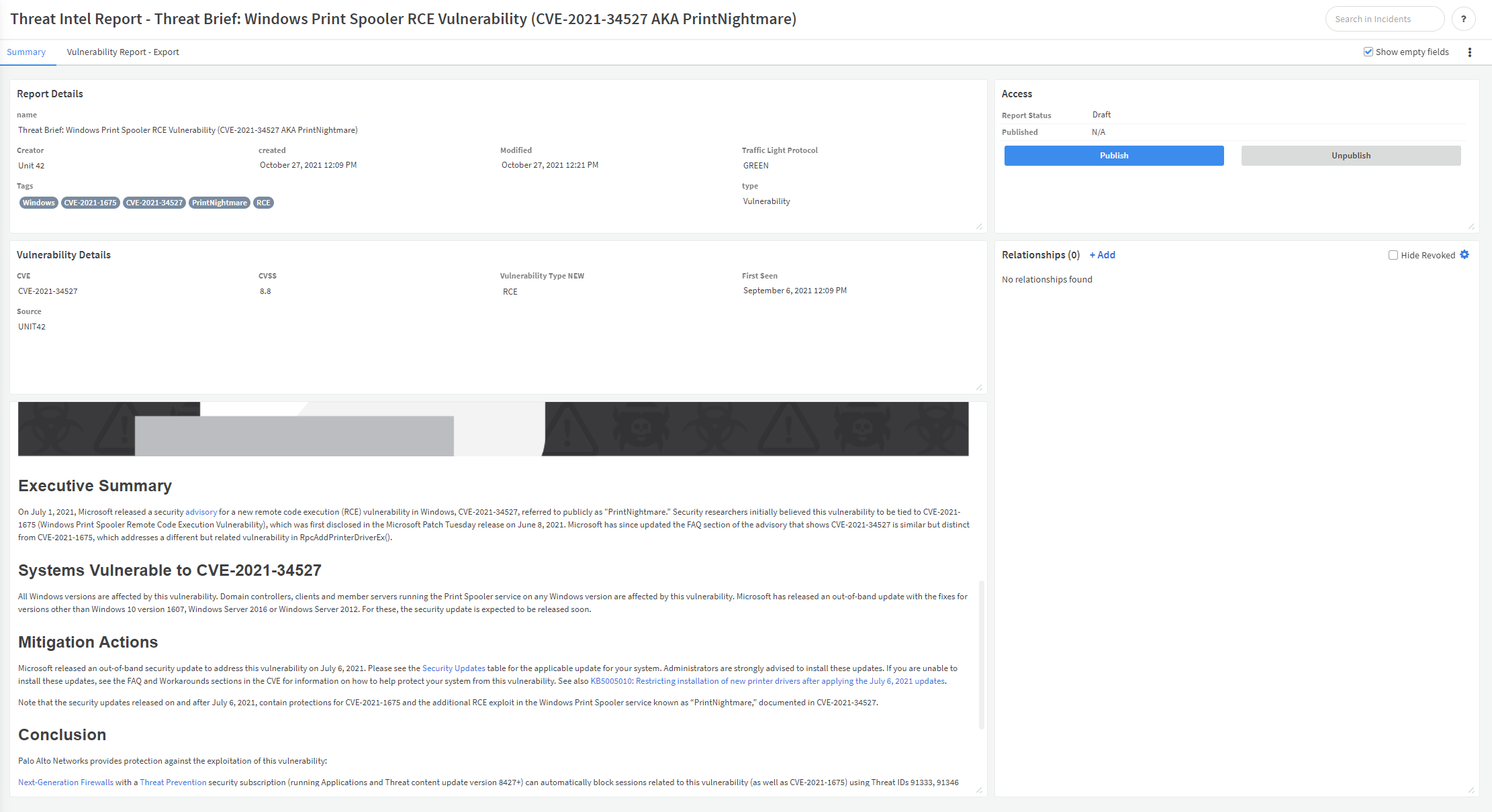Click the report body vertical scrollbar
This screenshot has height=812, width=1492.
click(x=982, y=654)
